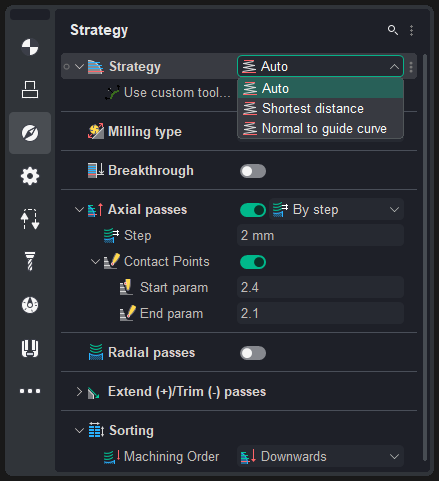Image resolution: width=439 pixels, height=481 pixels.
Task: Open the gear settings sidebar icon
Action: [30, 176]
